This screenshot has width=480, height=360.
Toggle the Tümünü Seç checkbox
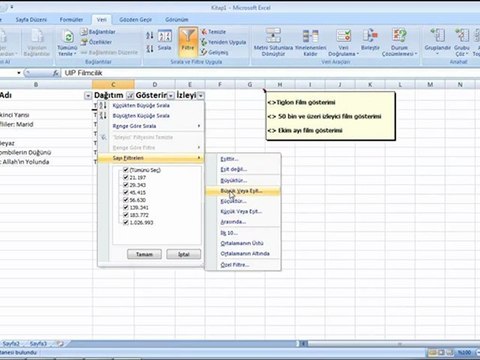click(x=126, y=170)
